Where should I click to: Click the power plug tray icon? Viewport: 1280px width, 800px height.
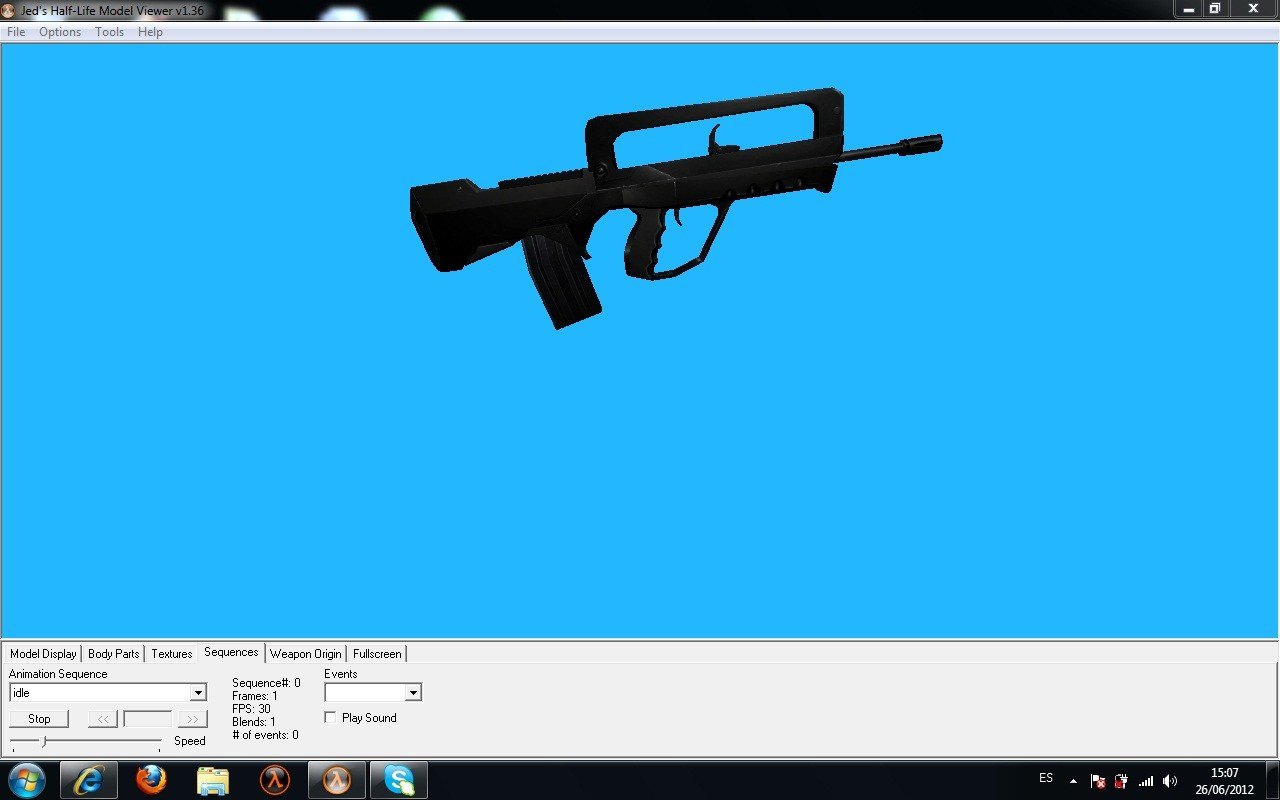(1122, 781)
